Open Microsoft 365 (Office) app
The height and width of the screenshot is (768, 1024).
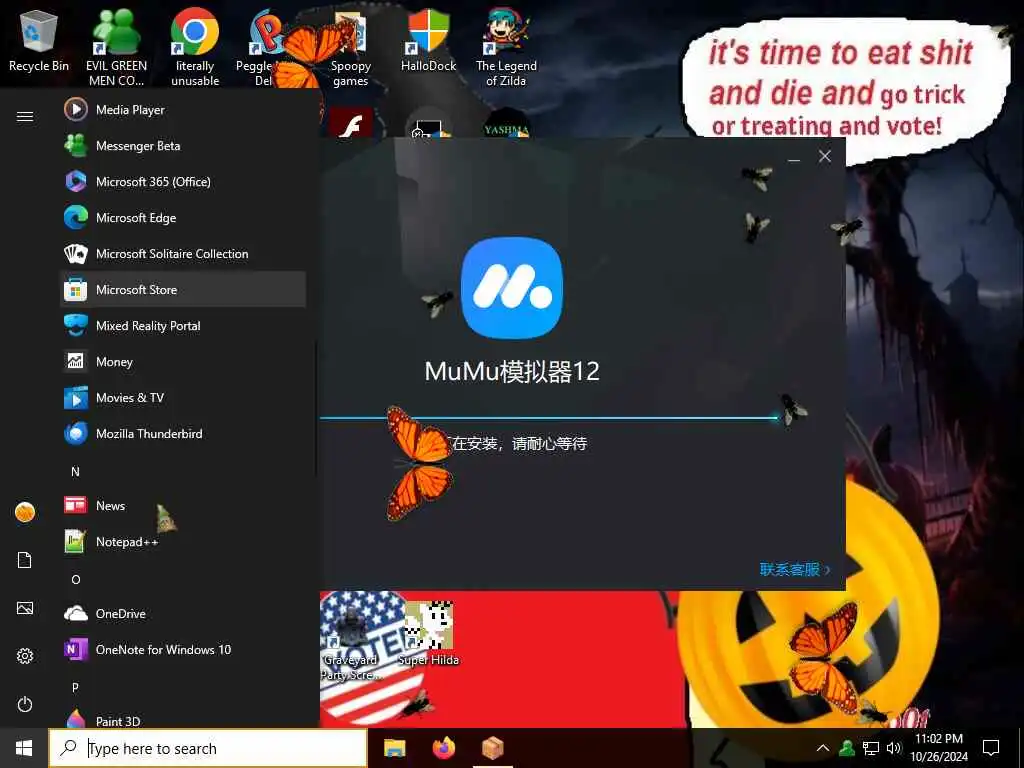tap(183, 182)
